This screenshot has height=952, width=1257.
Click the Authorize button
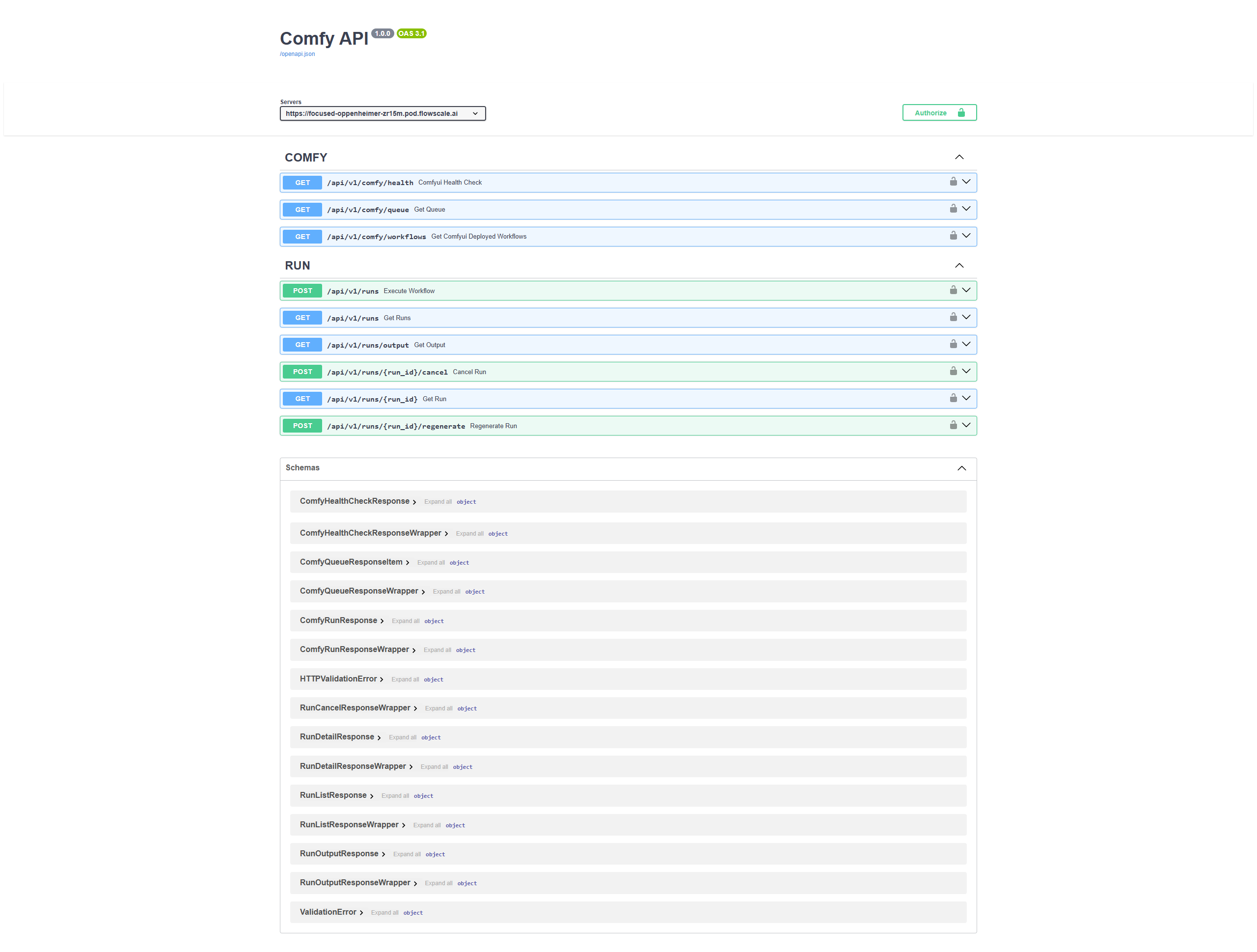click(x=939, y=113)
